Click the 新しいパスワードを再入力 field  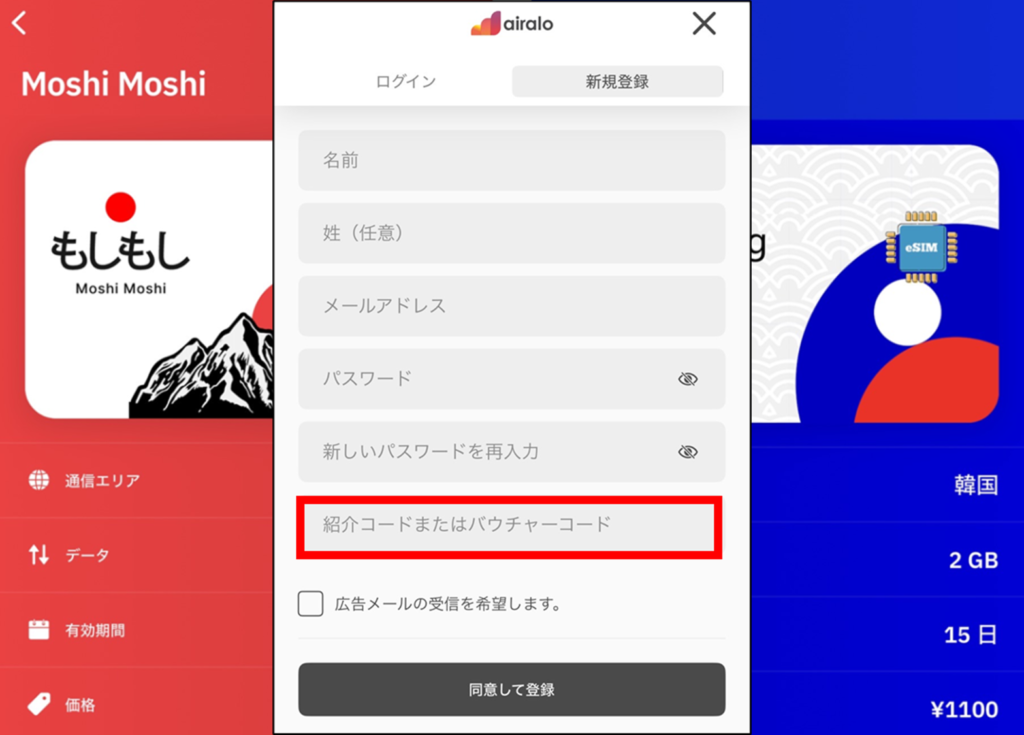[x=512, y=451]
